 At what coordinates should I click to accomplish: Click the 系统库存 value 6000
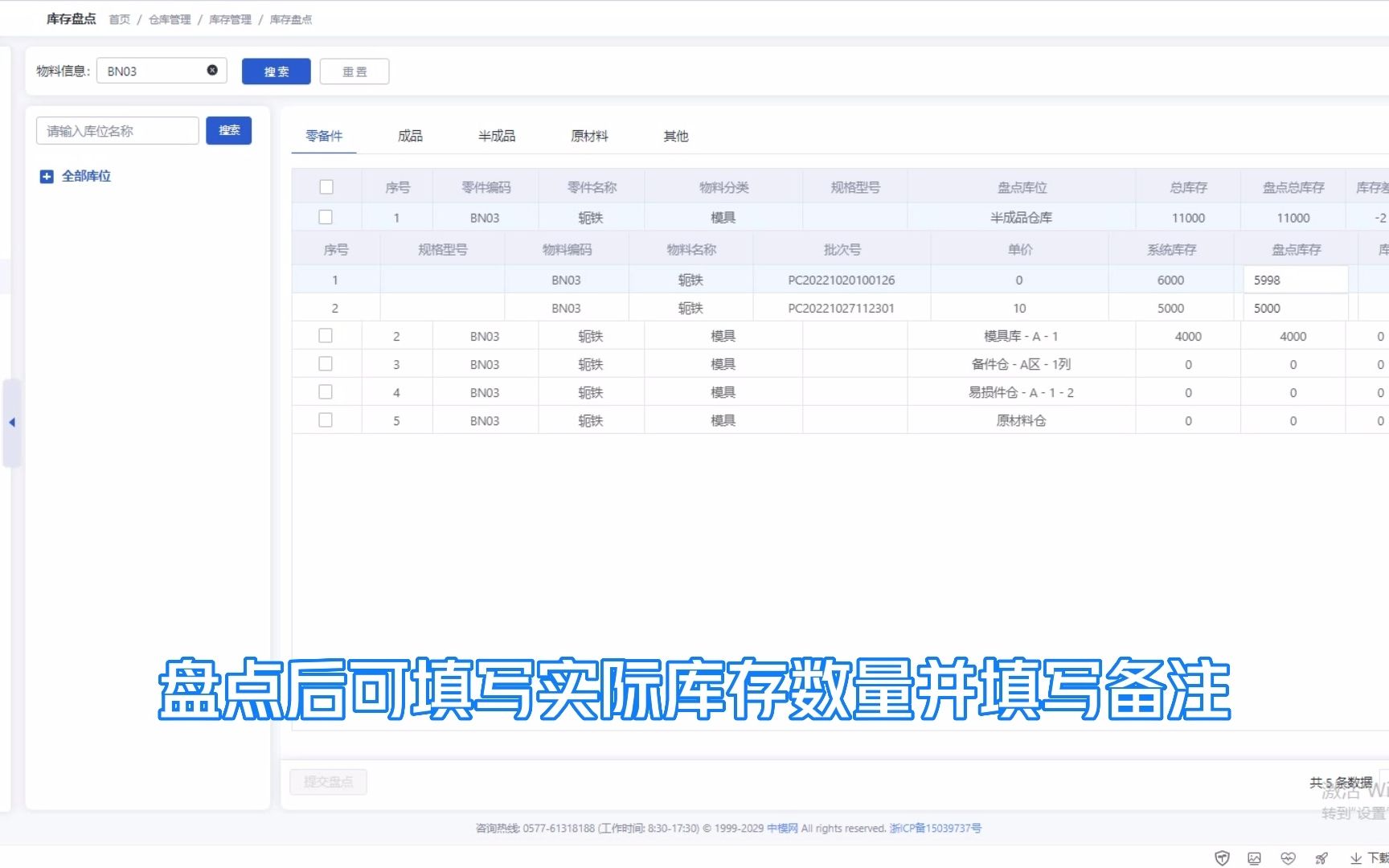[1170, 280]
